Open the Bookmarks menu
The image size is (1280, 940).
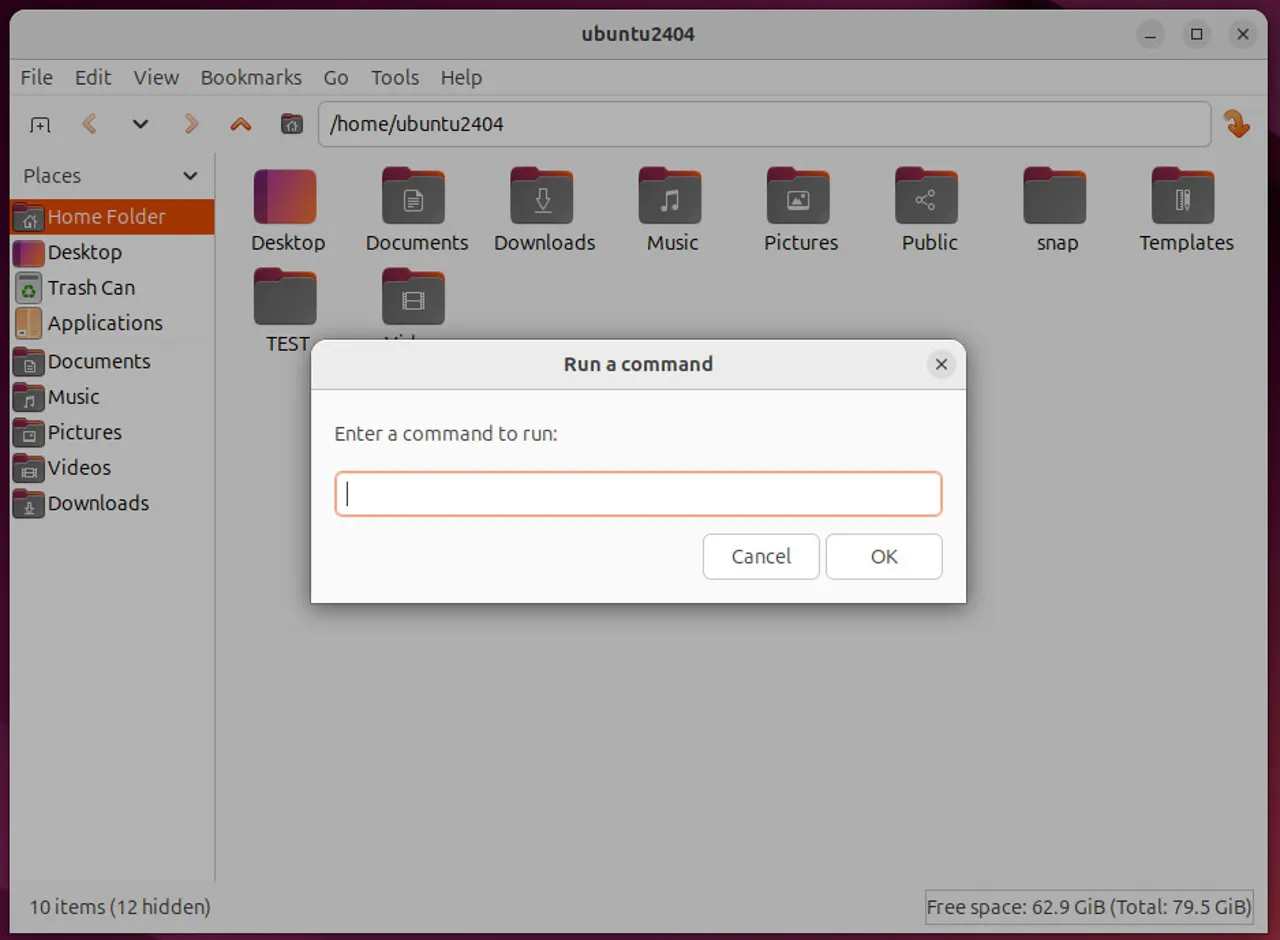(251, 77)
